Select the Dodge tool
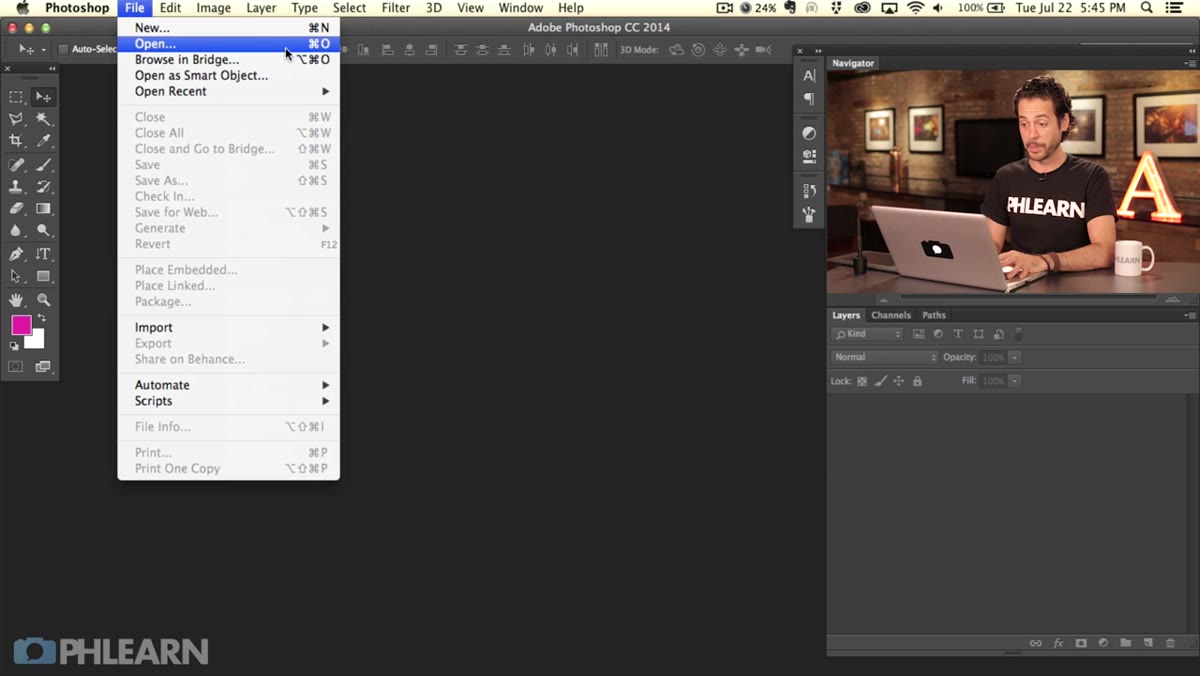 (x=43, y=231)
